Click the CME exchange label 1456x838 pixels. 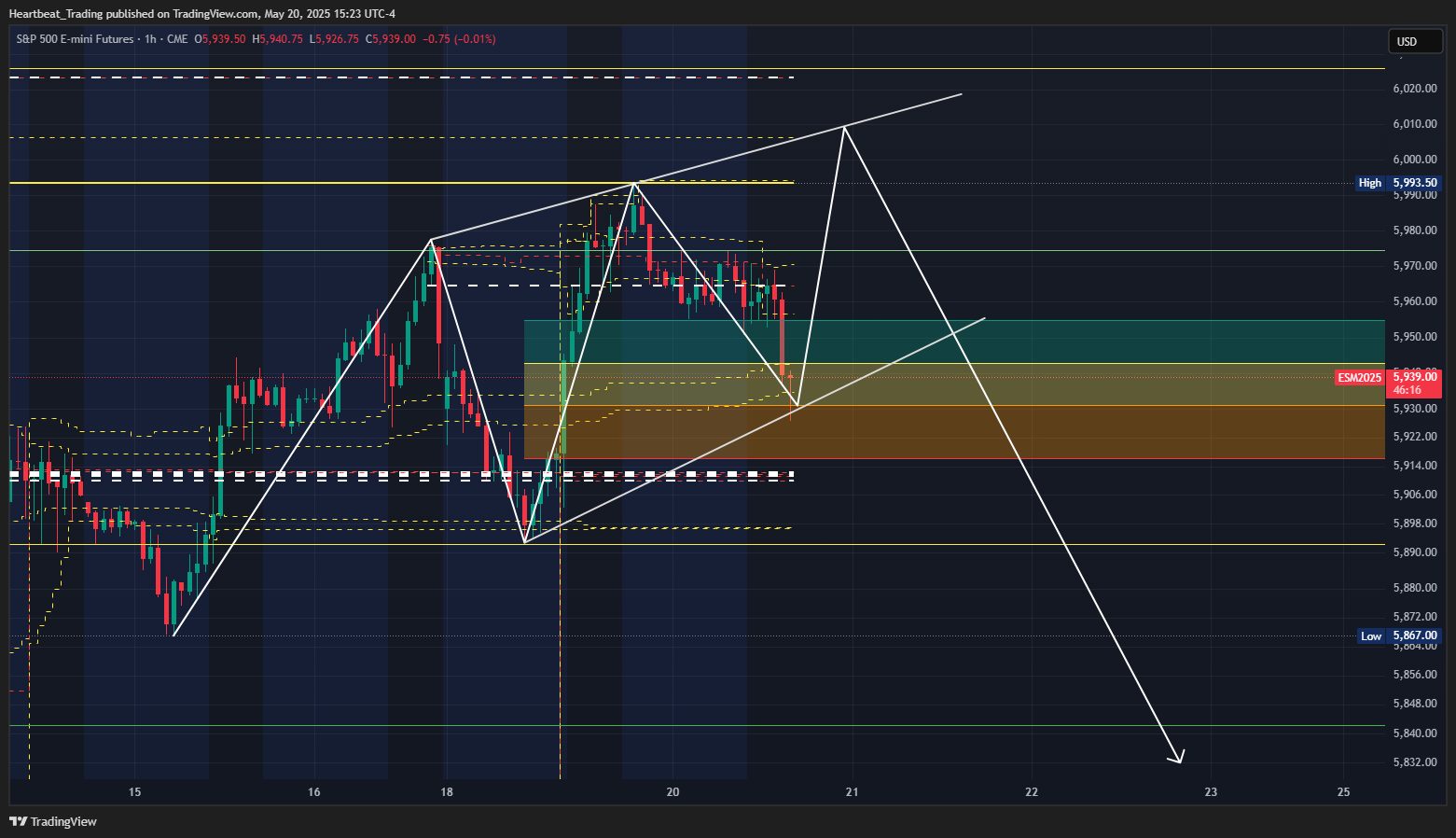pyautogui.click(x=177, y=39)
